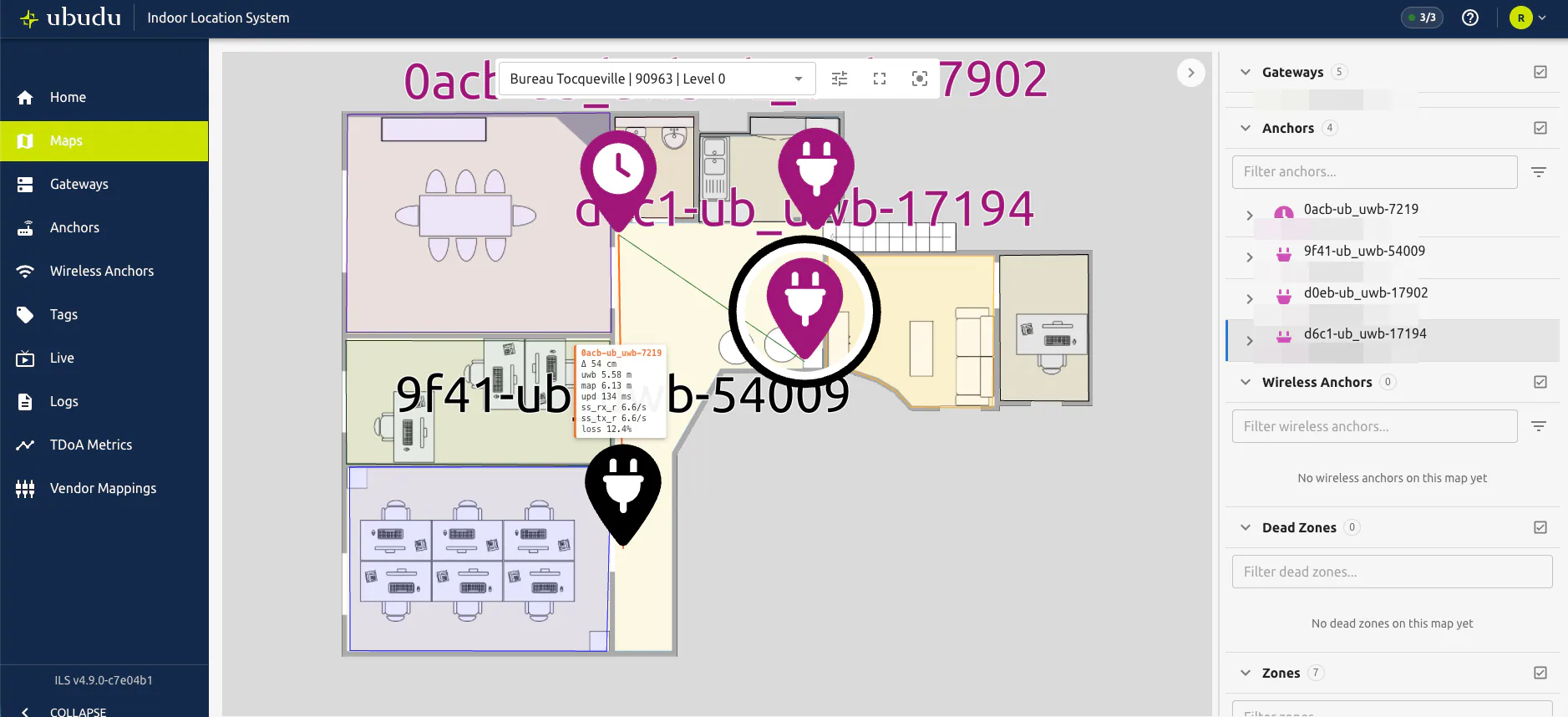Open the help question mark icon
The width and height of the screenshot is (1568, 717).
pyautogui.click(x=1470, y=18)
